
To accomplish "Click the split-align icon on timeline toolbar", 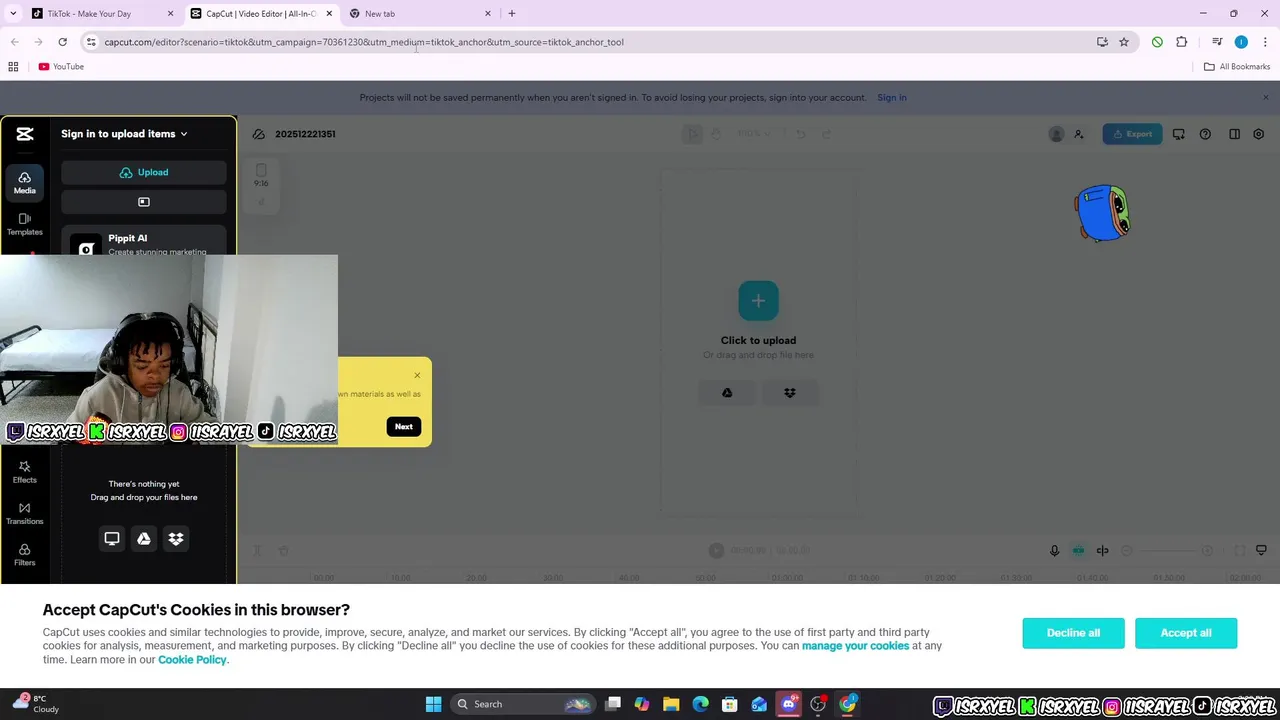I will (1102, 550).
